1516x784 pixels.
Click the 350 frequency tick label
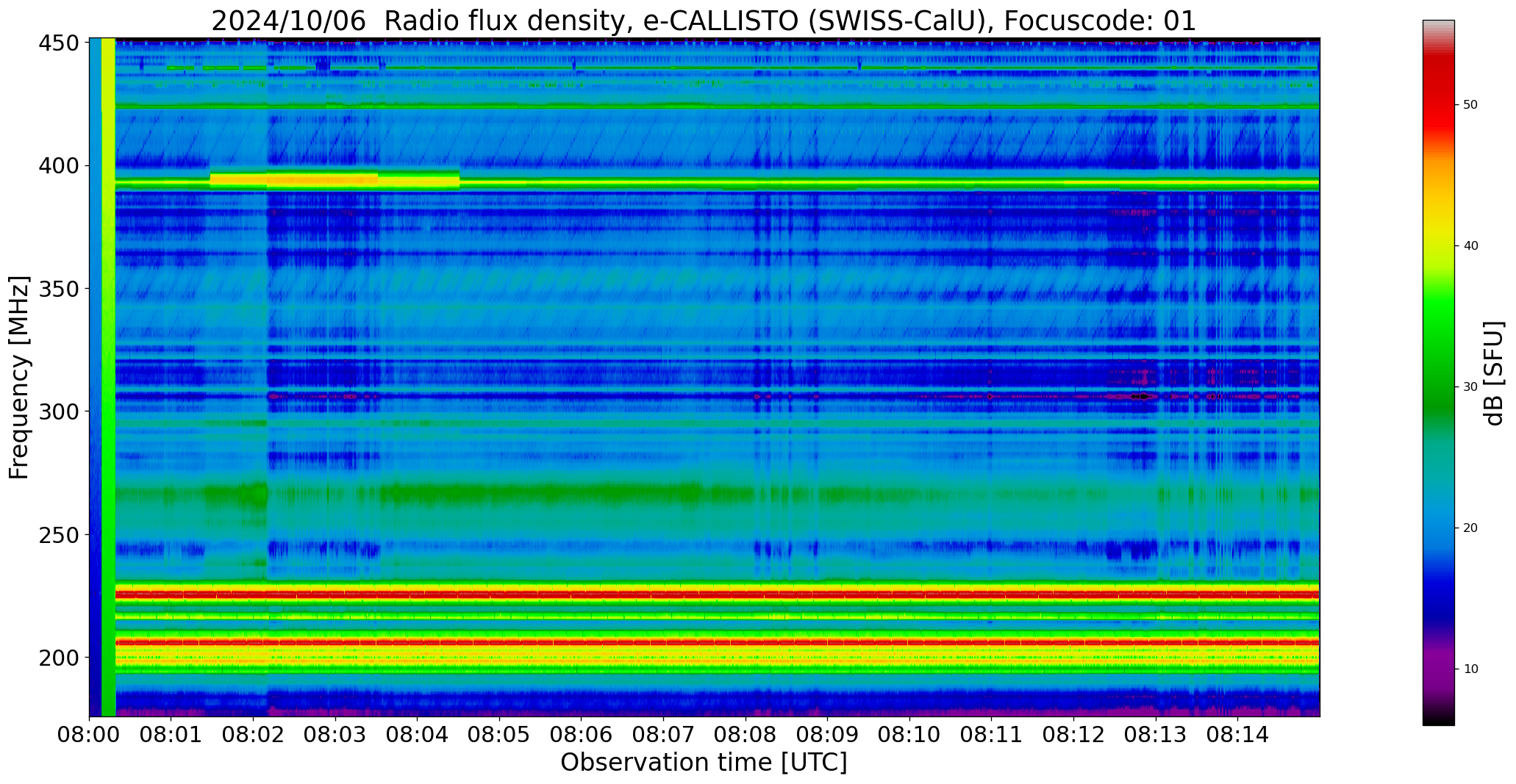pos(59,289)
